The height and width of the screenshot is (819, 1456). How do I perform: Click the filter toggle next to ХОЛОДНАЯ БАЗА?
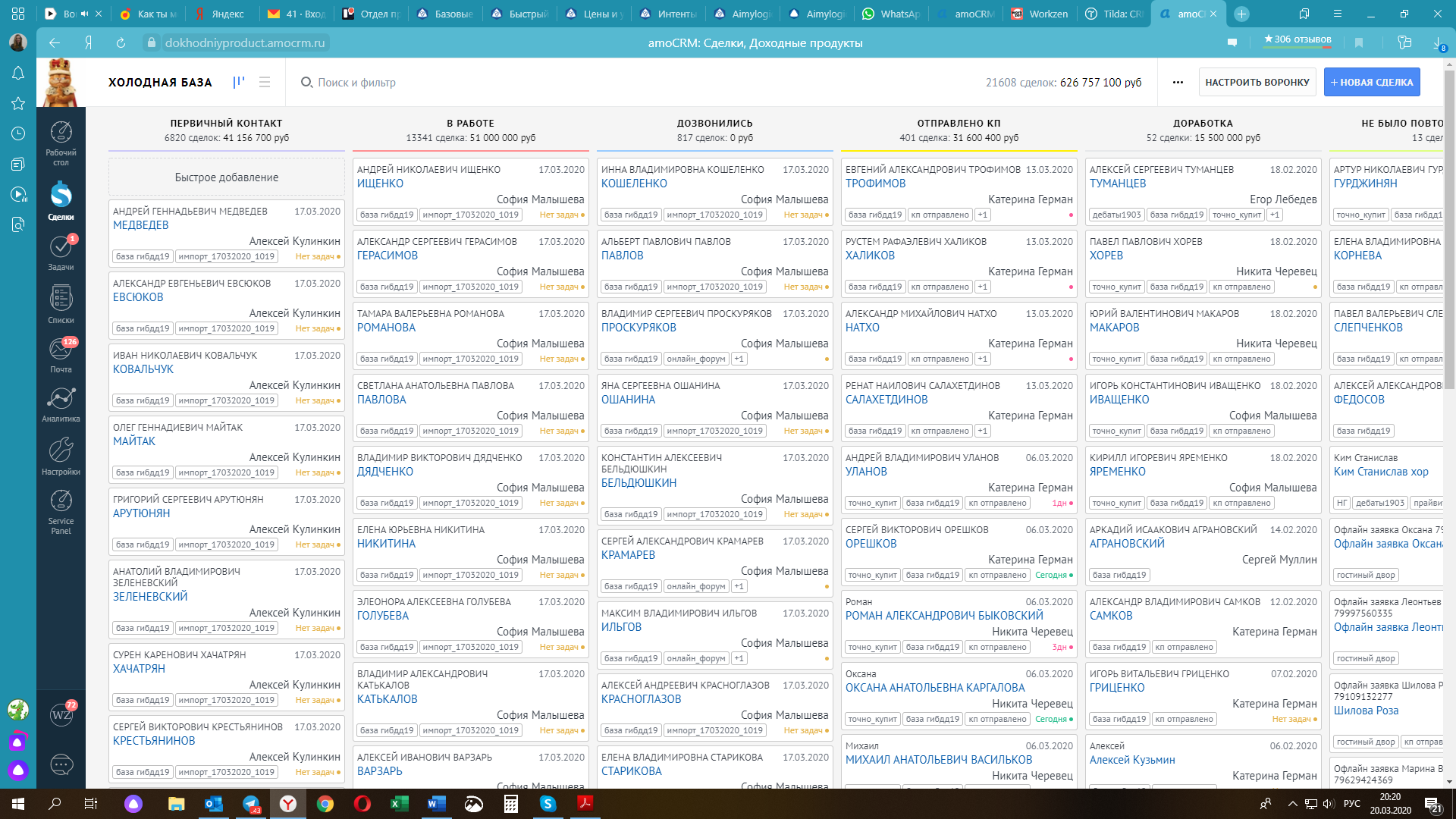click(238, 82)
